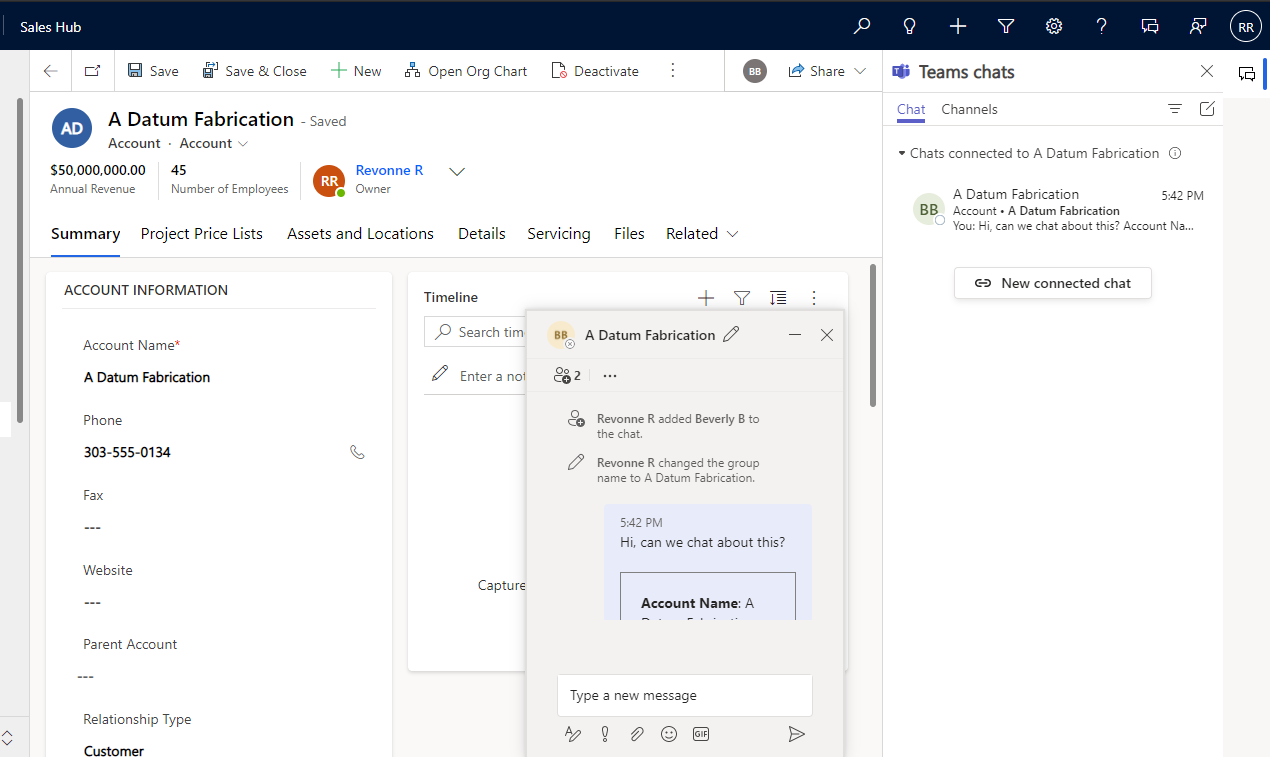Screen dimensions: 1270x757
Task: Open the Related dropdown tab
Action: tap(702, 234)
